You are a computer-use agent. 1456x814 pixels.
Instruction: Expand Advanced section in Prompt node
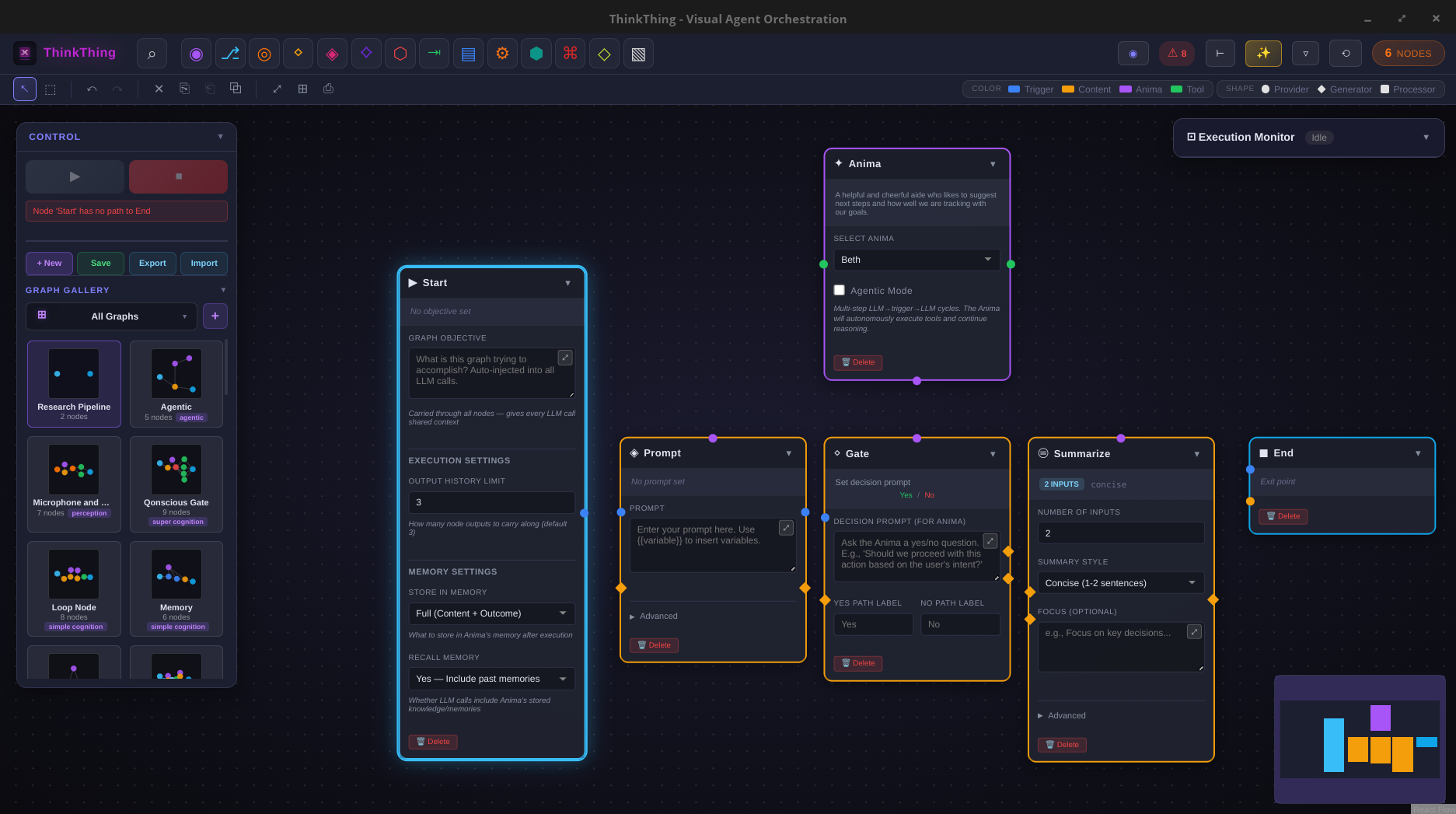654,616
